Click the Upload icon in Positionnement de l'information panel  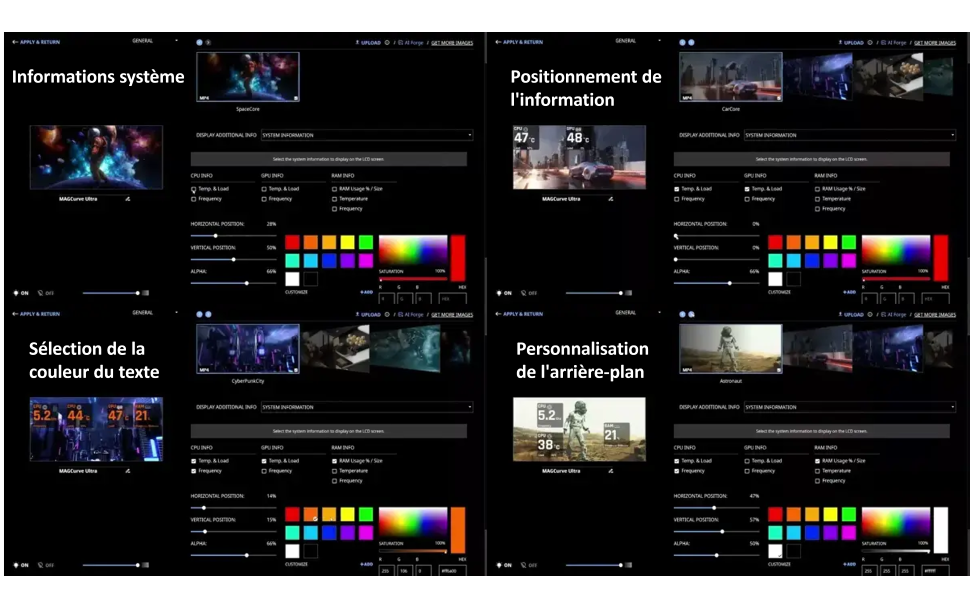coord(840,43)
